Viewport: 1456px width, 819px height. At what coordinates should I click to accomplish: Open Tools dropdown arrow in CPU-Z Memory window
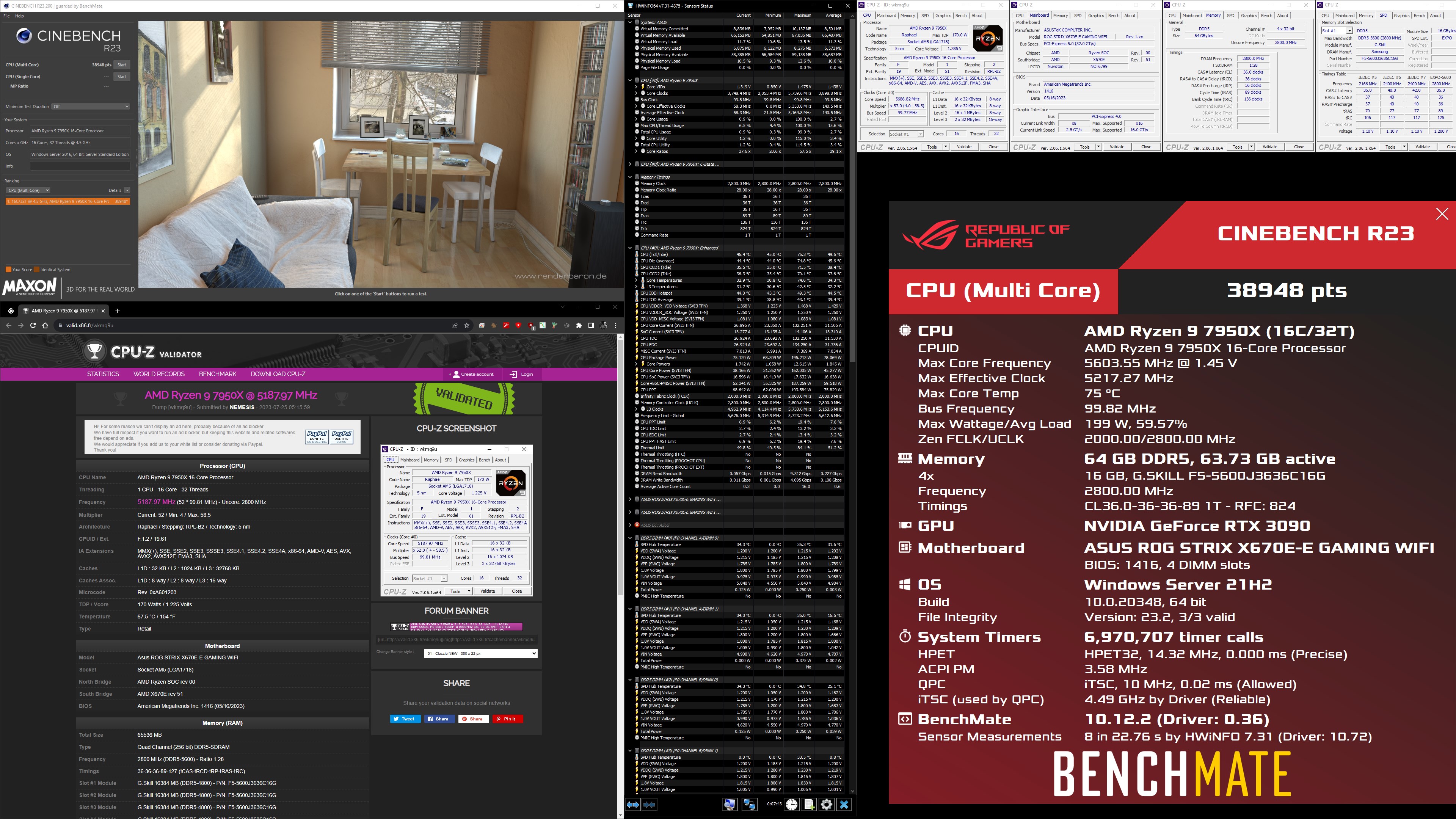1251,147
